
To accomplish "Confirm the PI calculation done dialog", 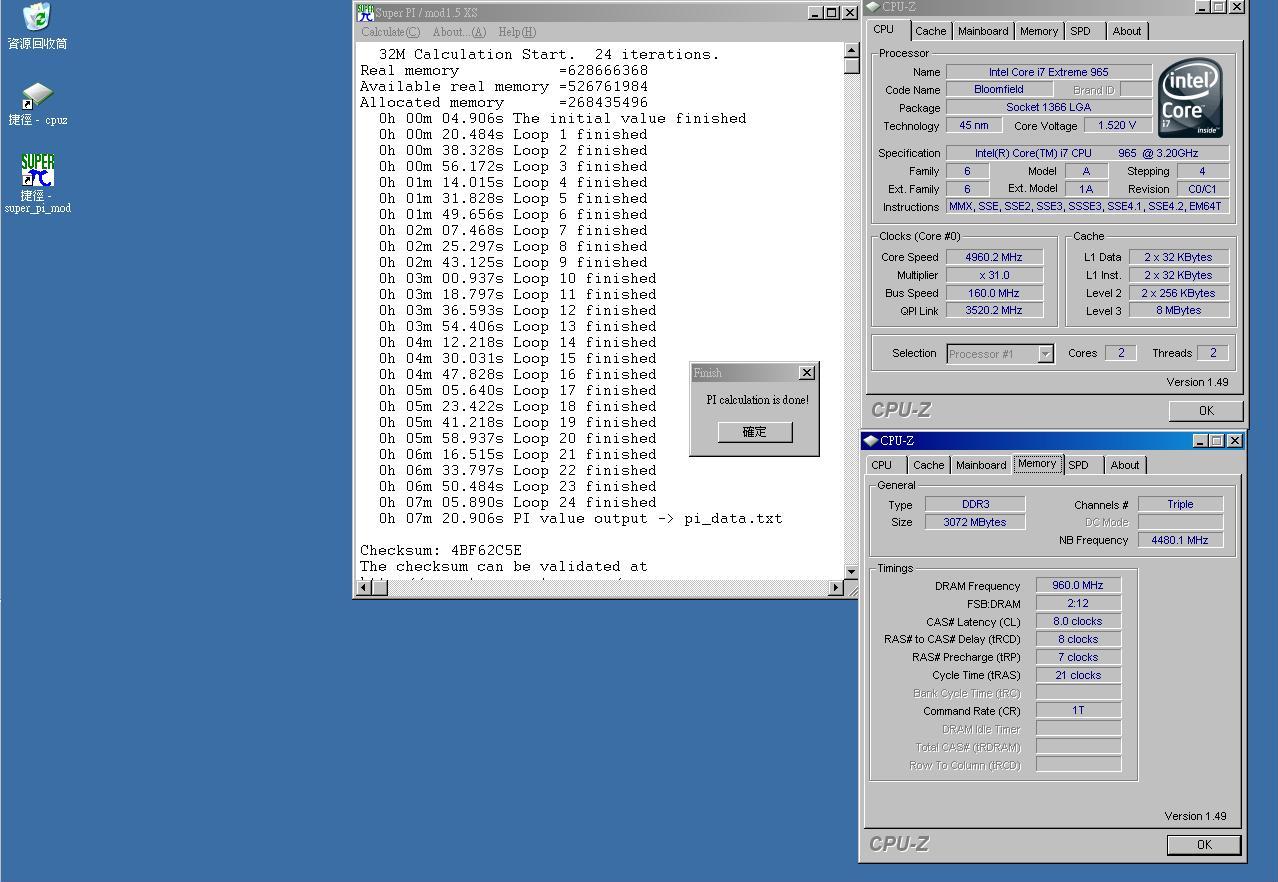I will pyautogui.click(x=755, y=432).
